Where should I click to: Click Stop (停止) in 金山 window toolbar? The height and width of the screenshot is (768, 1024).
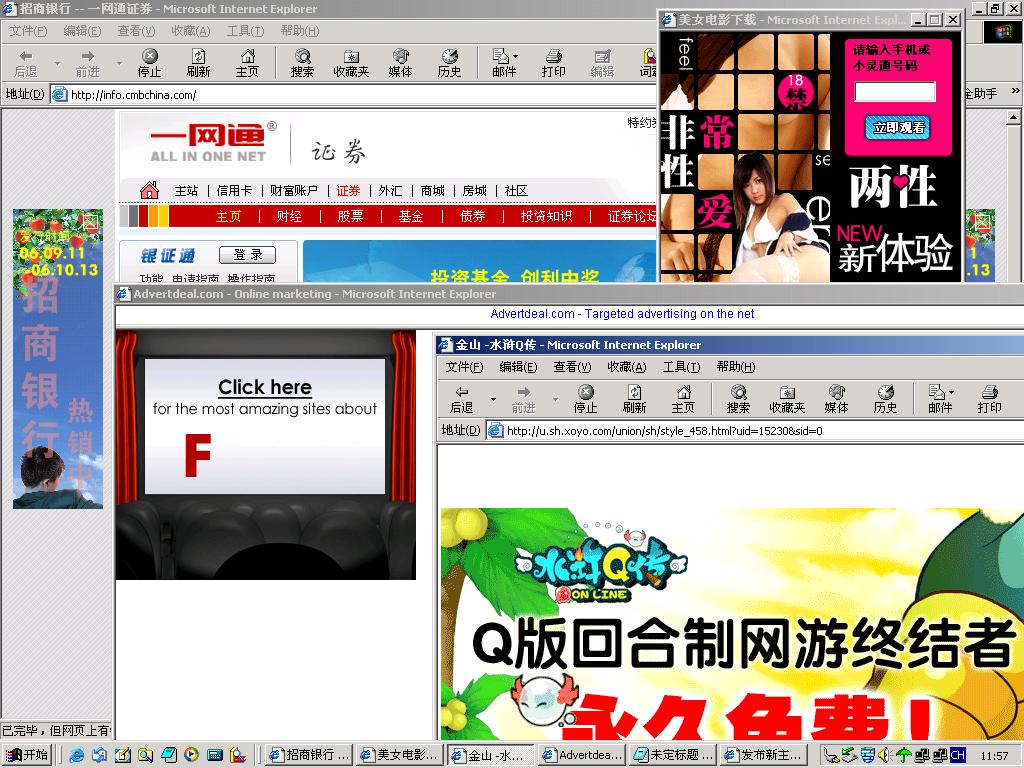pos(586,399)
